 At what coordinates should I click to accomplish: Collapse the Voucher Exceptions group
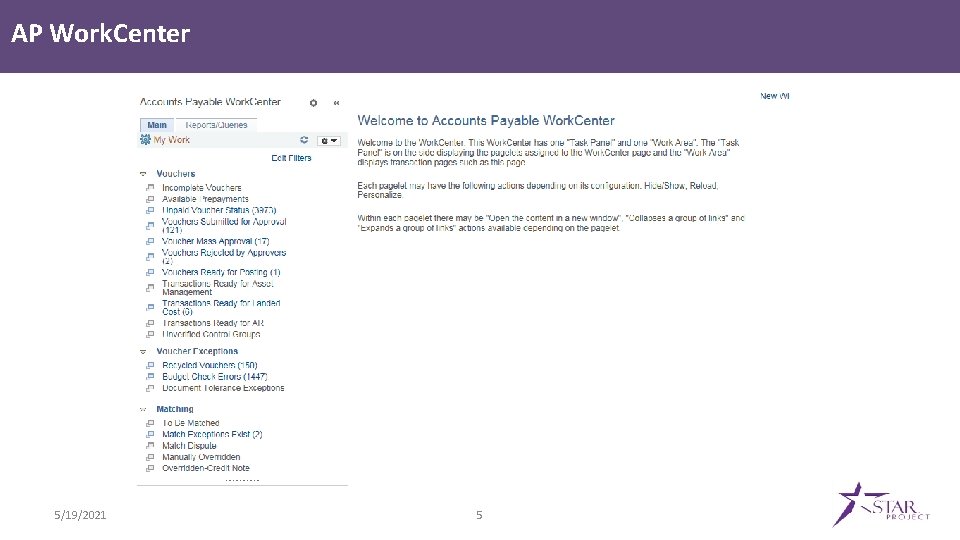tap(143, 351)
